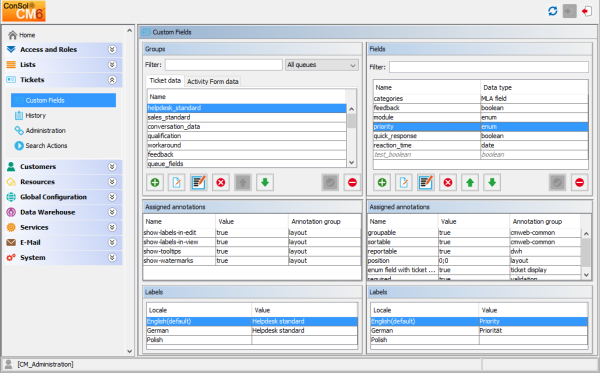The image size is (600, 373).
Task: Select the show-tooltips annotation row
Action: click(x=252, y=251)
